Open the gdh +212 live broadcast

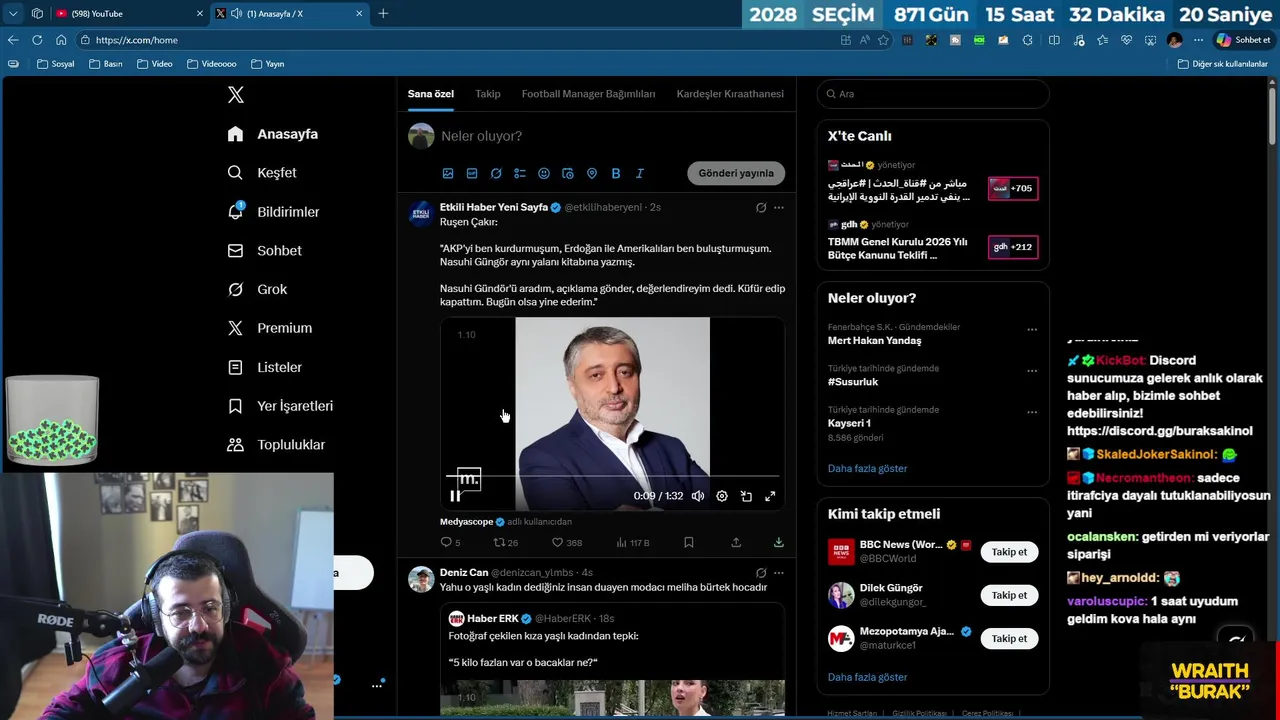[1013, 247]
